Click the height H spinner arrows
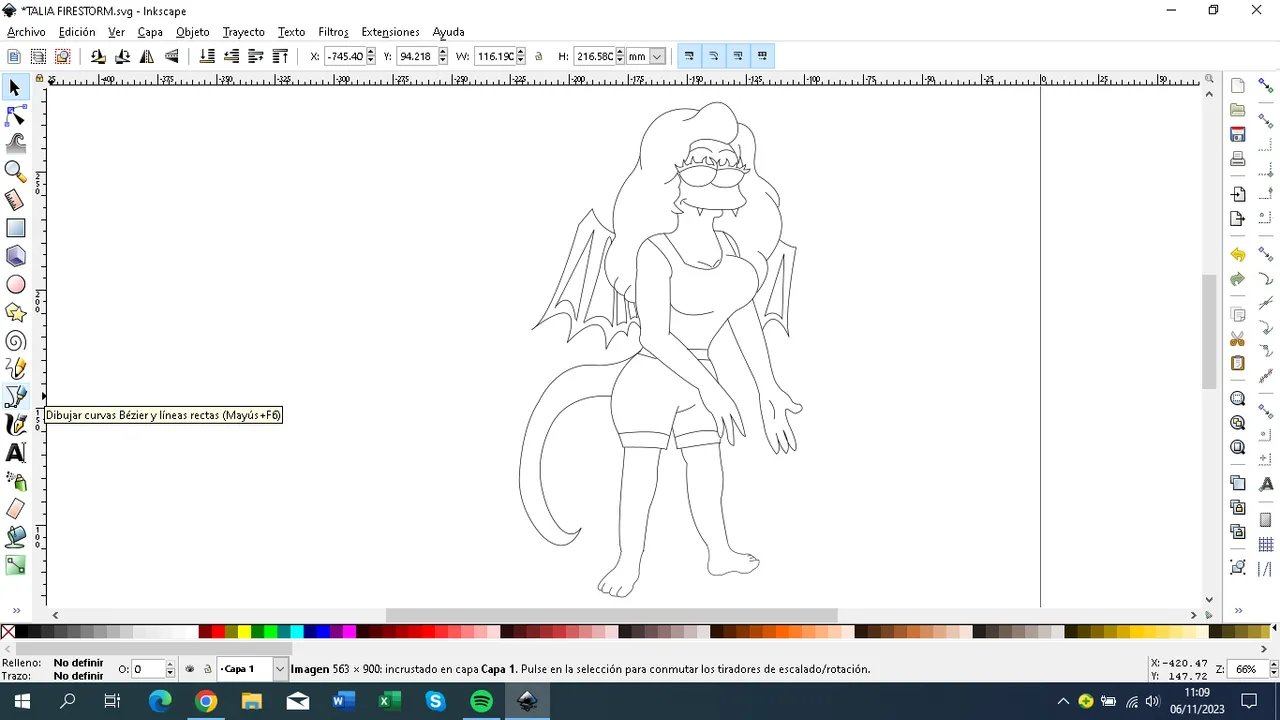1280x720 pixels. point(620,56)
